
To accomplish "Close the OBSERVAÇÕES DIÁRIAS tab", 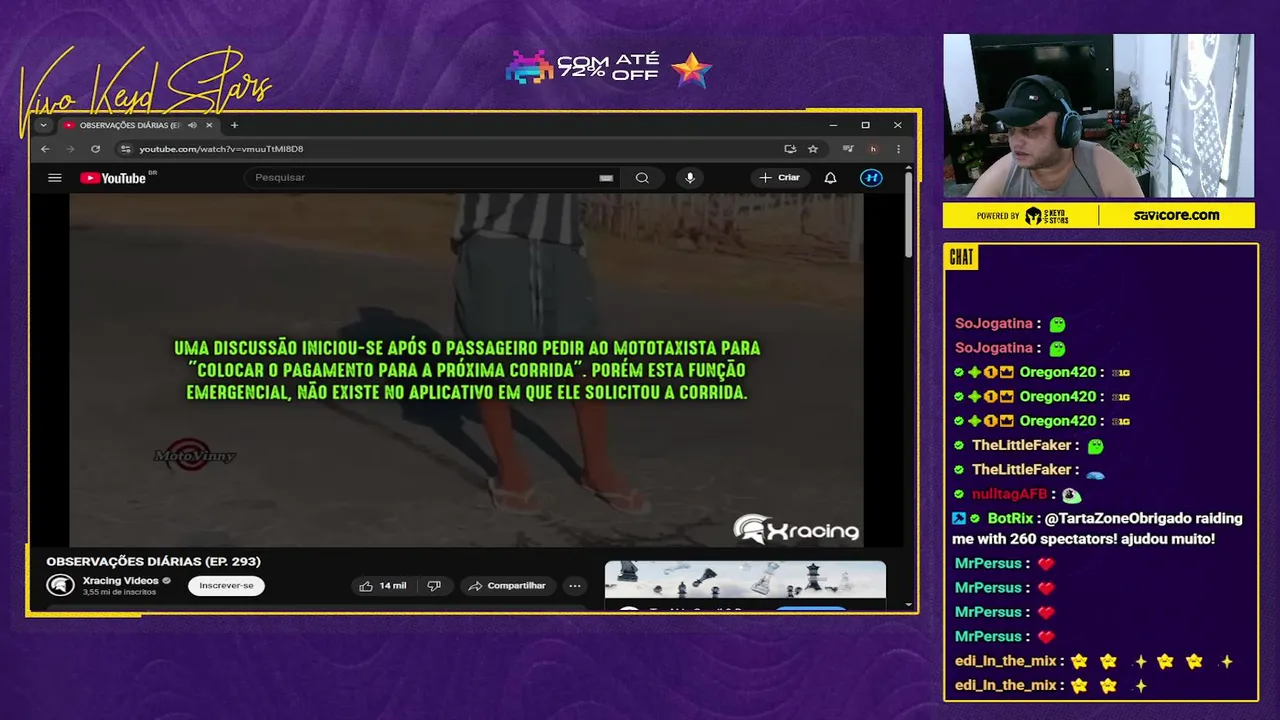I will tap(209, 125).
